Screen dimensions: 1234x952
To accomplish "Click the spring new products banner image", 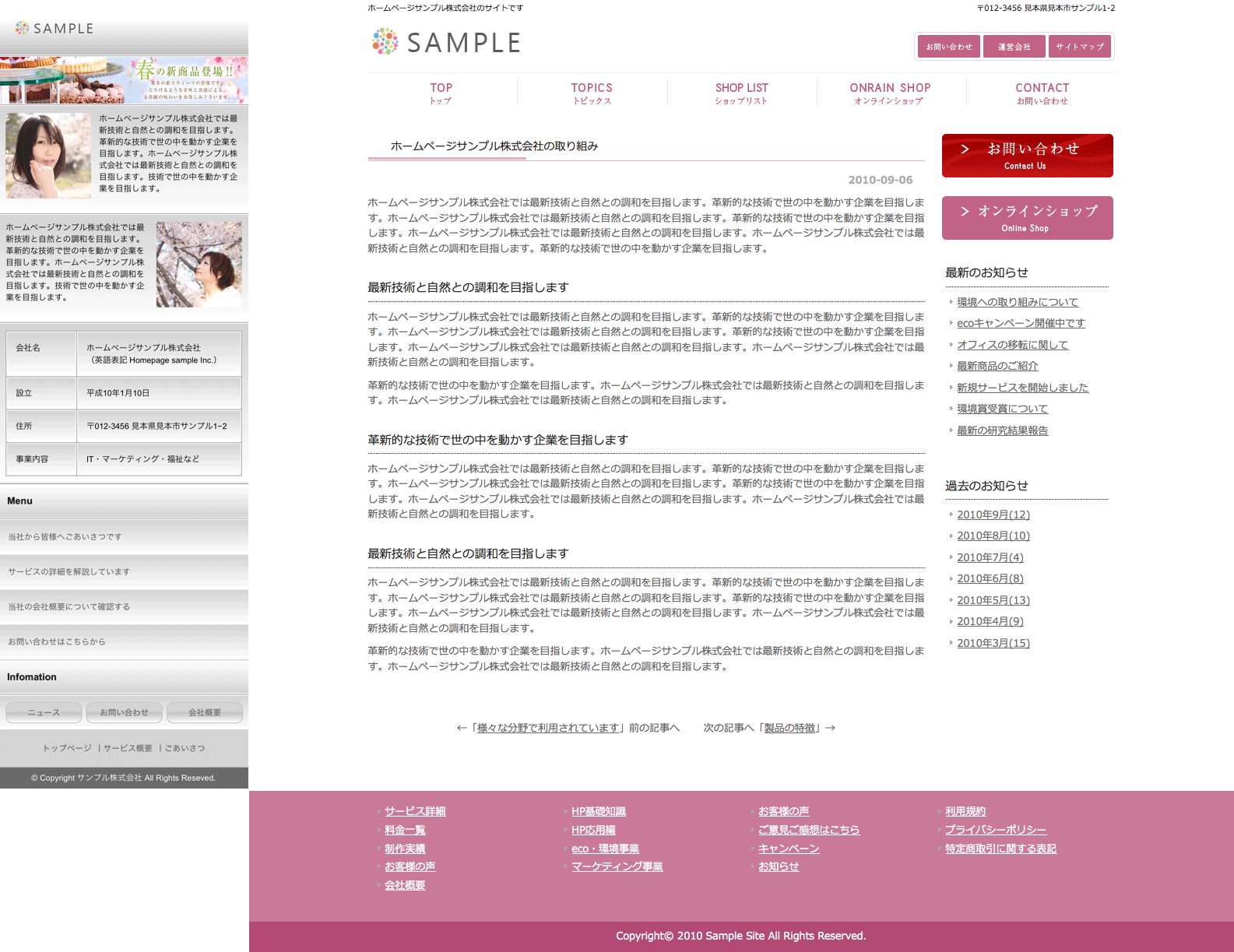I will (124, 80).
